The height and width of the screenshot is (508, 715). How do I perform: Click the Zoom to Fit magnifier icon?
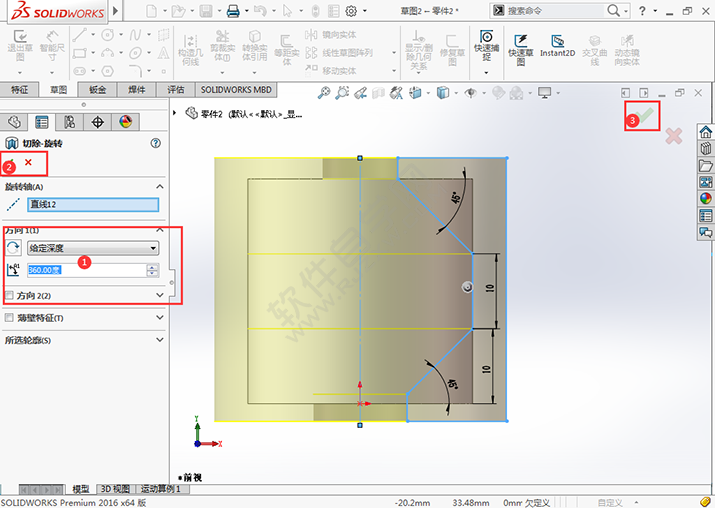pos(324,93)
